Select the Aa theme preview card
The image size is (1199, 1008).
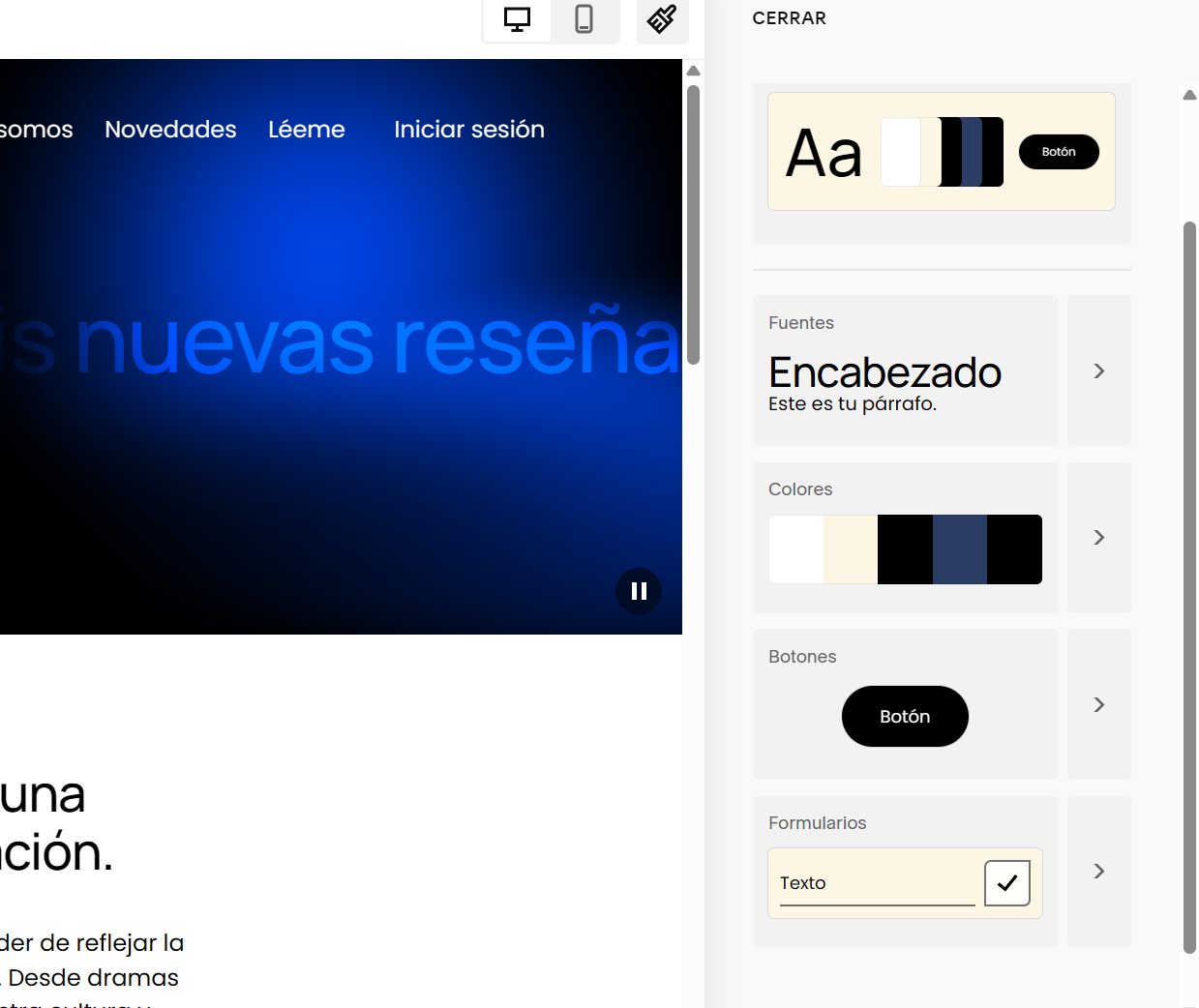click(x=941, y=152)
